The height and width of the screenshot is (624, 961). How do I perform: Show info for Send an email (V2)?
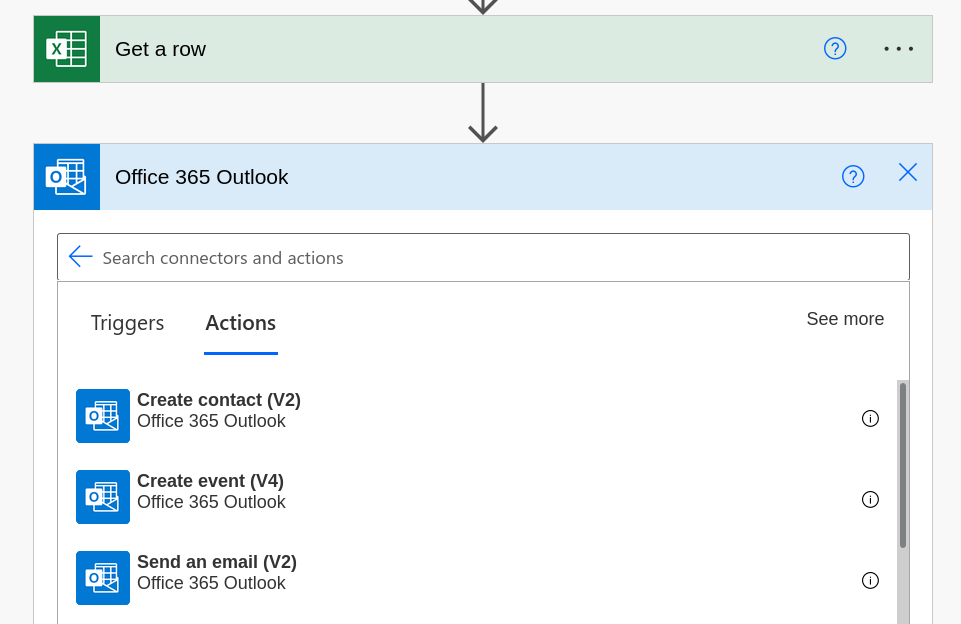pos(870,580)
